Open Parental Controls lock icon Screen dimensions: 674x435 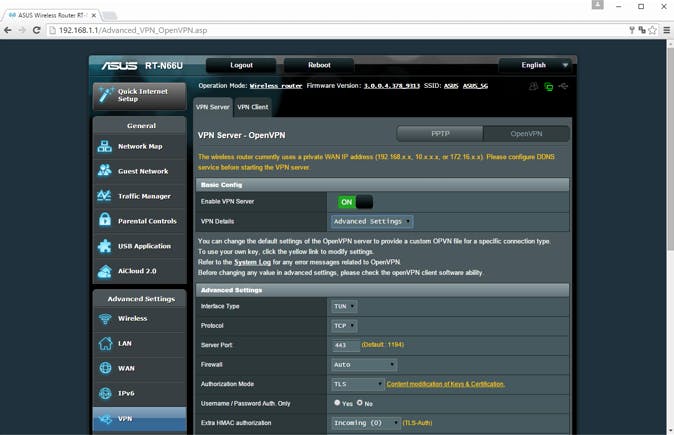[x=104, y=220]
